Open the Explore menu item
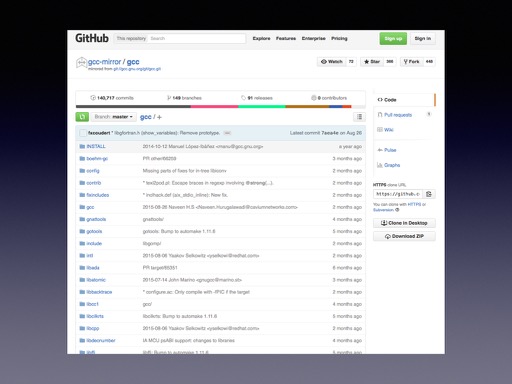Screen dimensions: 512x384 (x=261, y=39)
